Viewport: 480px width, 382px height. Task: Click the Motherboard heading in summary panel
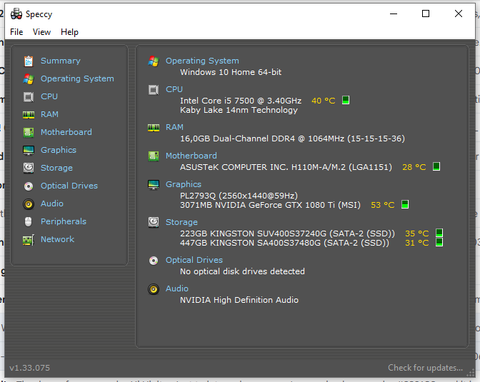tap(191, 156)
